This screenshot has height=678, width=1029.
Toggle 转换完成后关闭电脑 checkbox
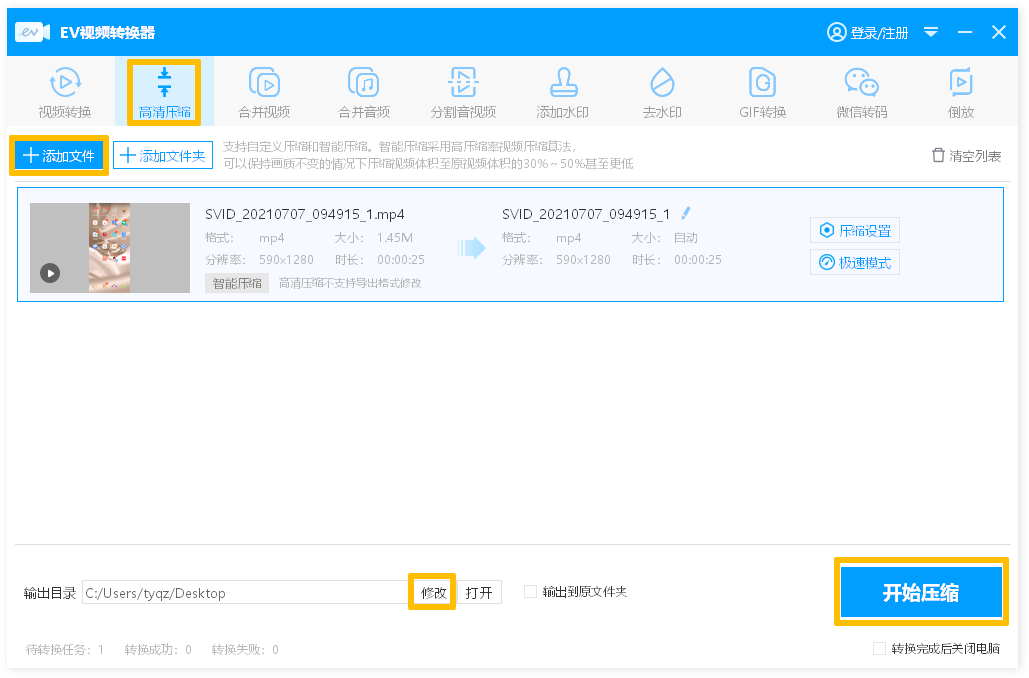point(879,648)
